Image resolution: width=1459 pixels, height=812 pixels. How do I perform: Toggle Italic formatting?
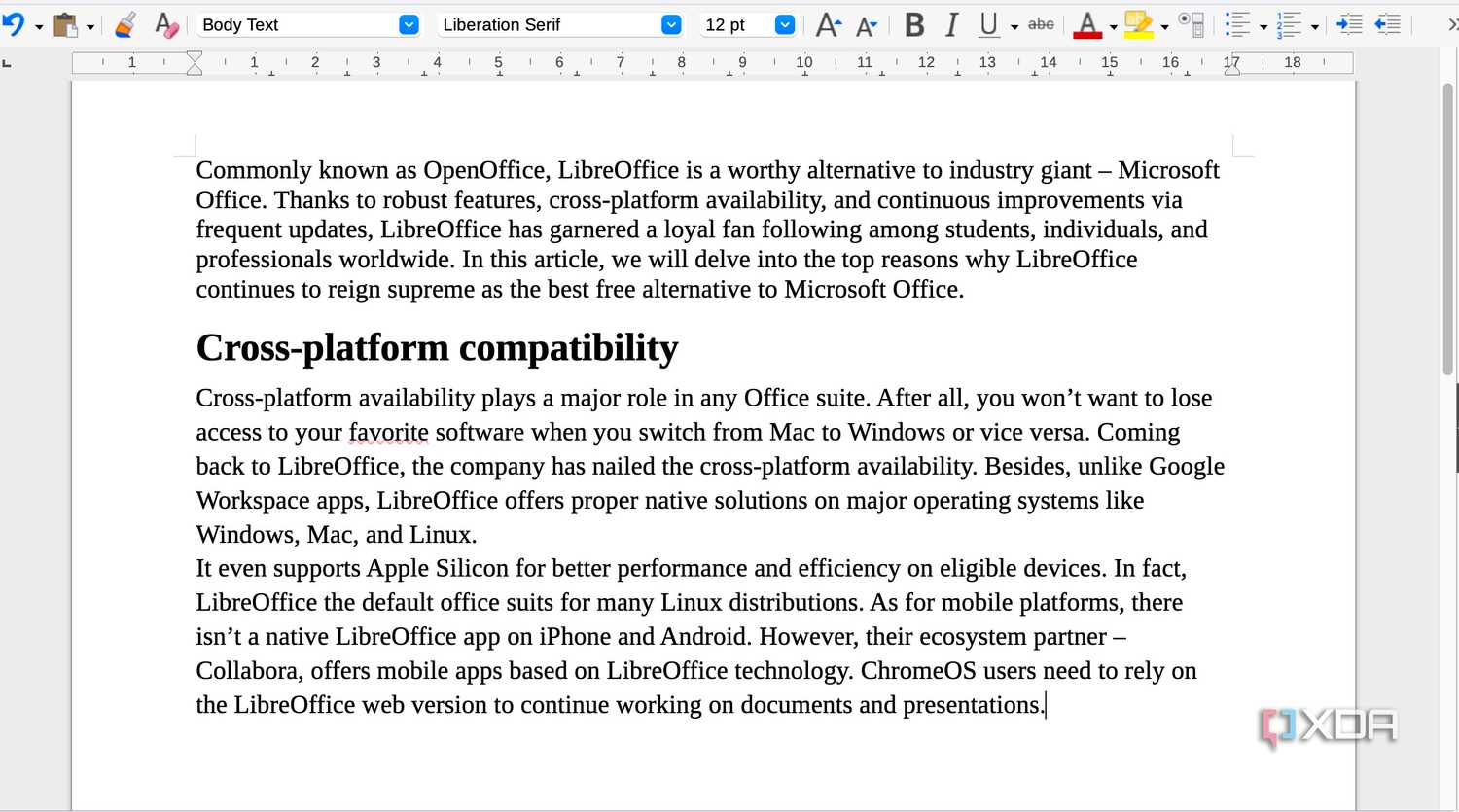[952, 25]
